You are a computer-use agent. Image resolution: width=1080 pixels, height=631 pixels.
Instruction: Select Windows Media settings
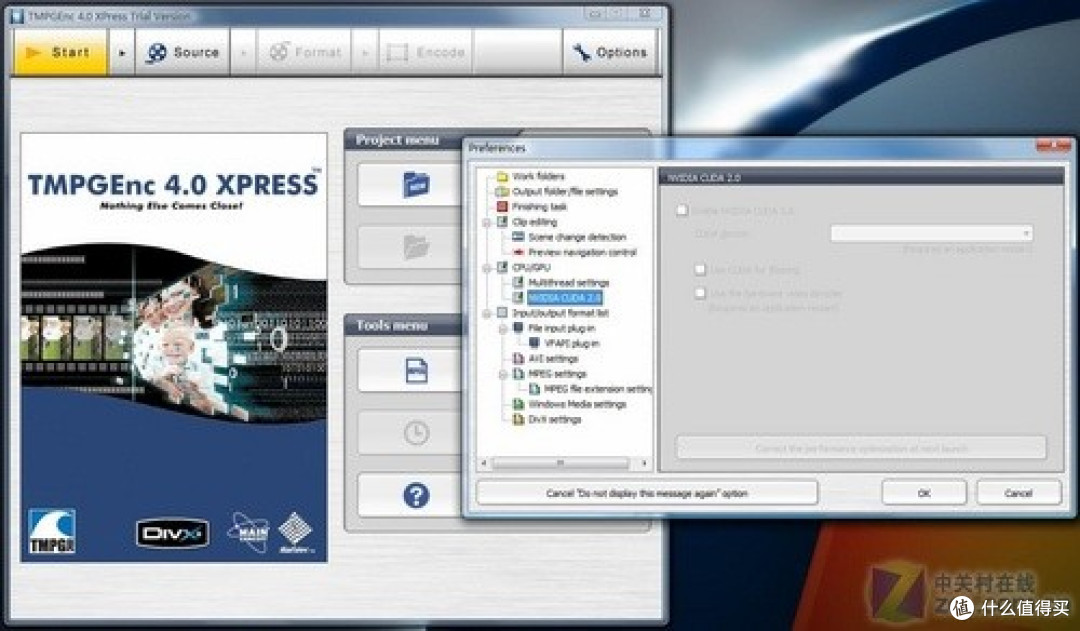coord(577,404)
